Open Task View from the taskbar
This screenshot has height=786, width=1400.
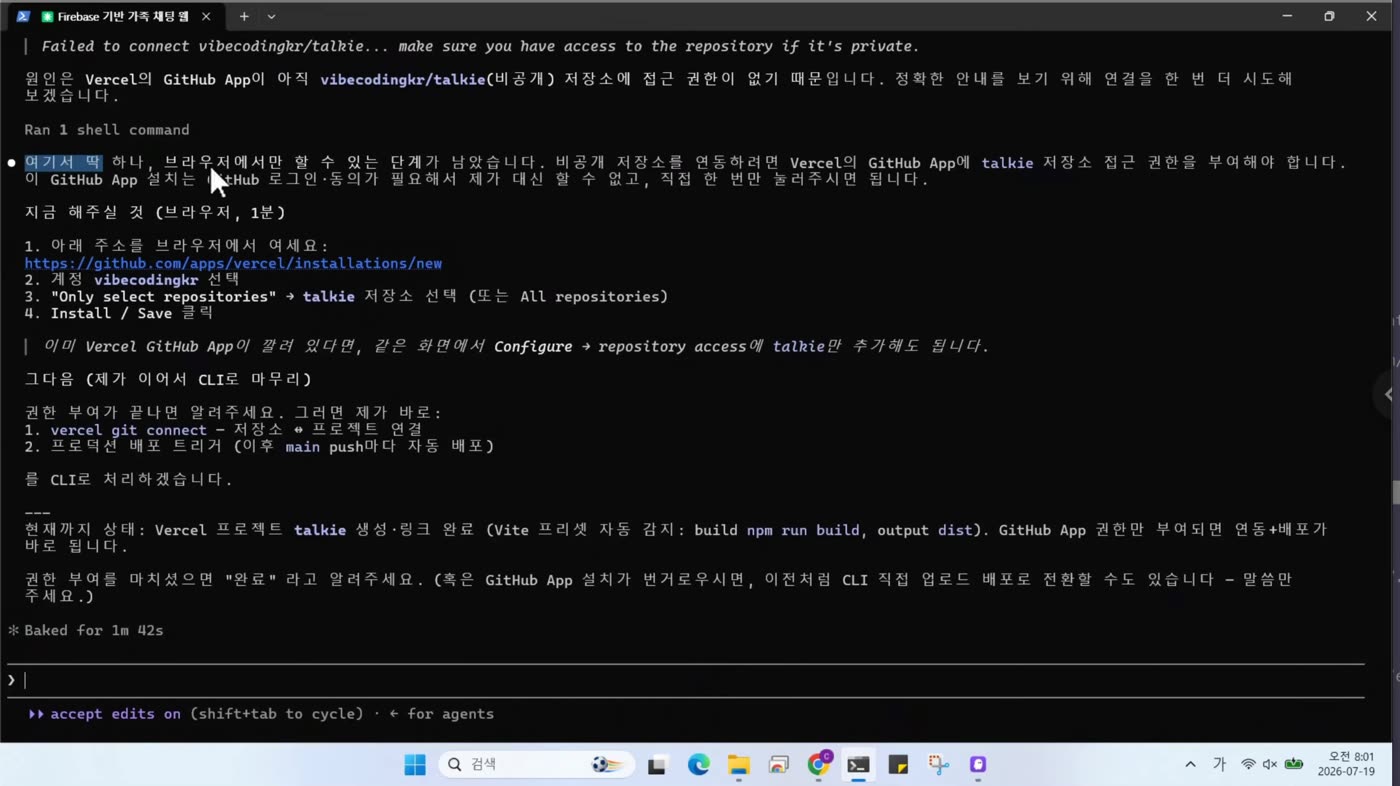[657, 765]
